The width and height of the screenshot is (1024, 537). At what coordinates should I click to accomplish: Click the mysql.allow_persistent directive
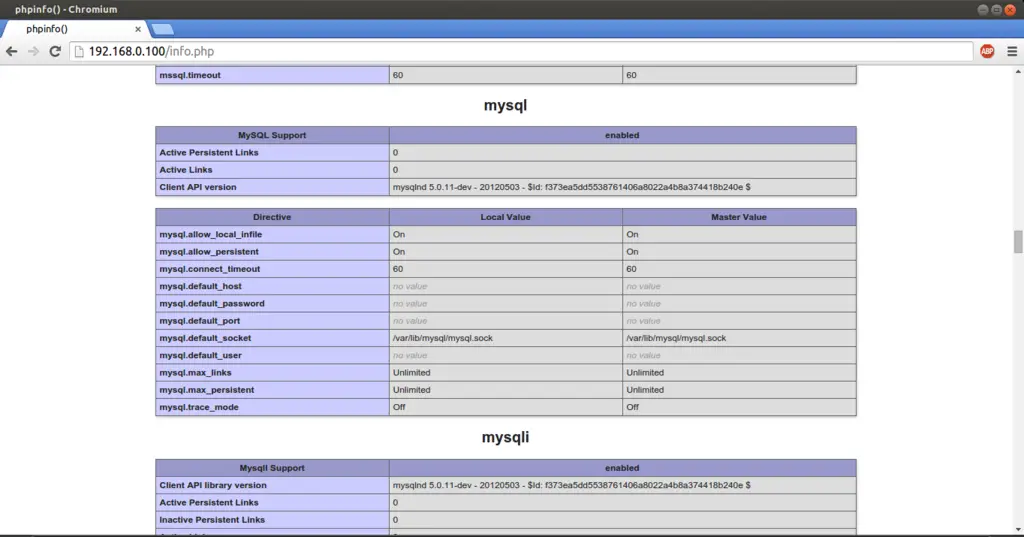(x=209, y=252)
